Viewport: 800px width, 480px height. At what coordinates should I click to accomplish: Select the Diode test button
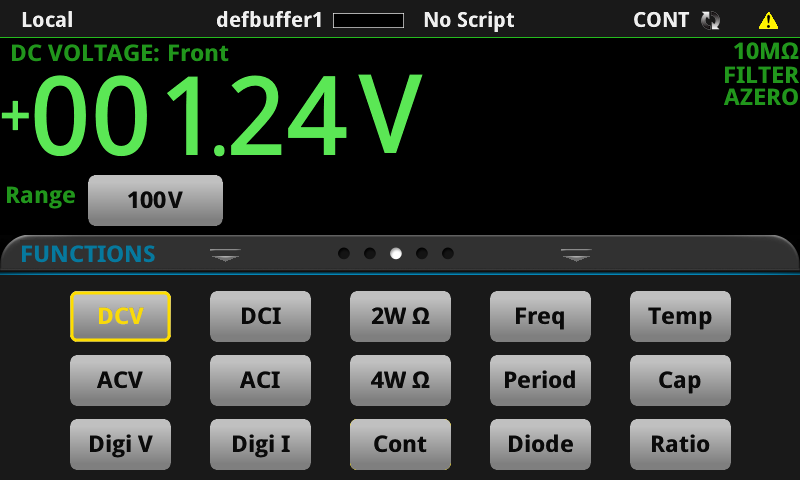(540, 444)
